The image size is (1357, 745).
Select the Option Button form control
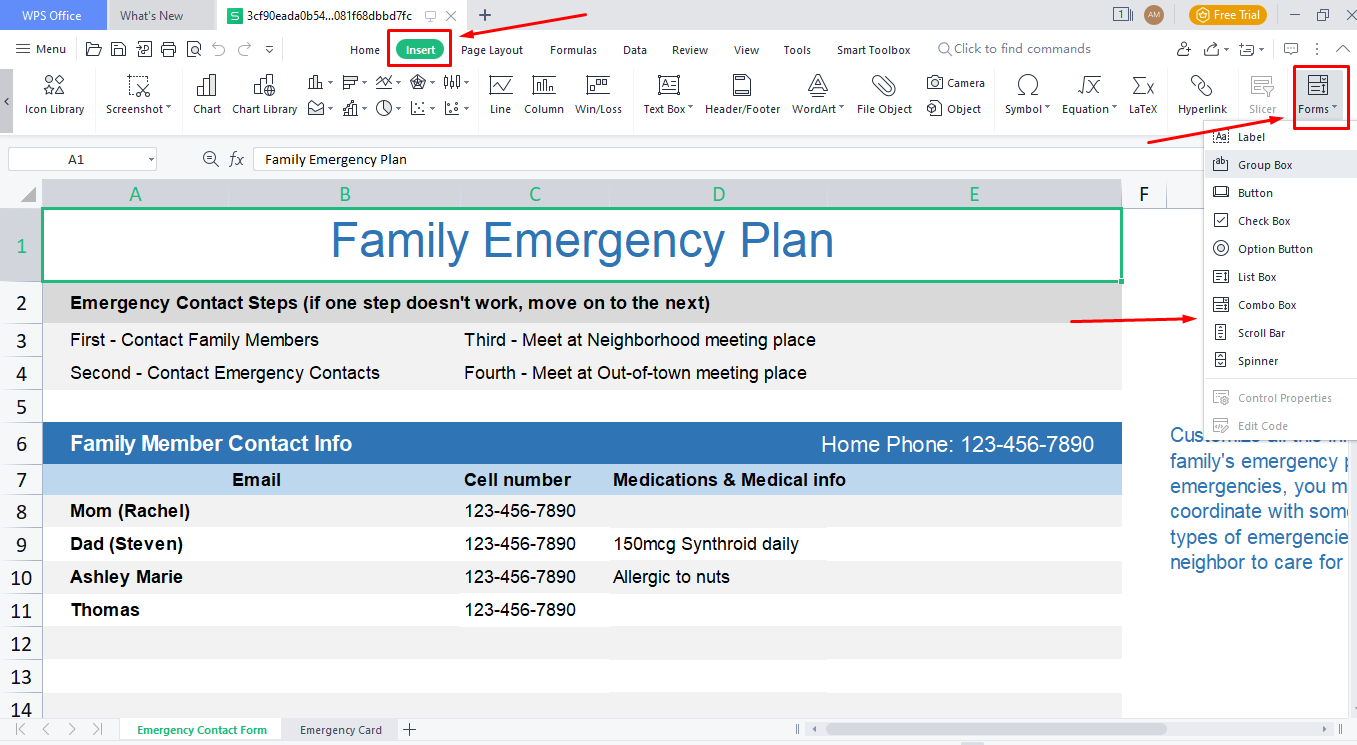[1265, 248]
